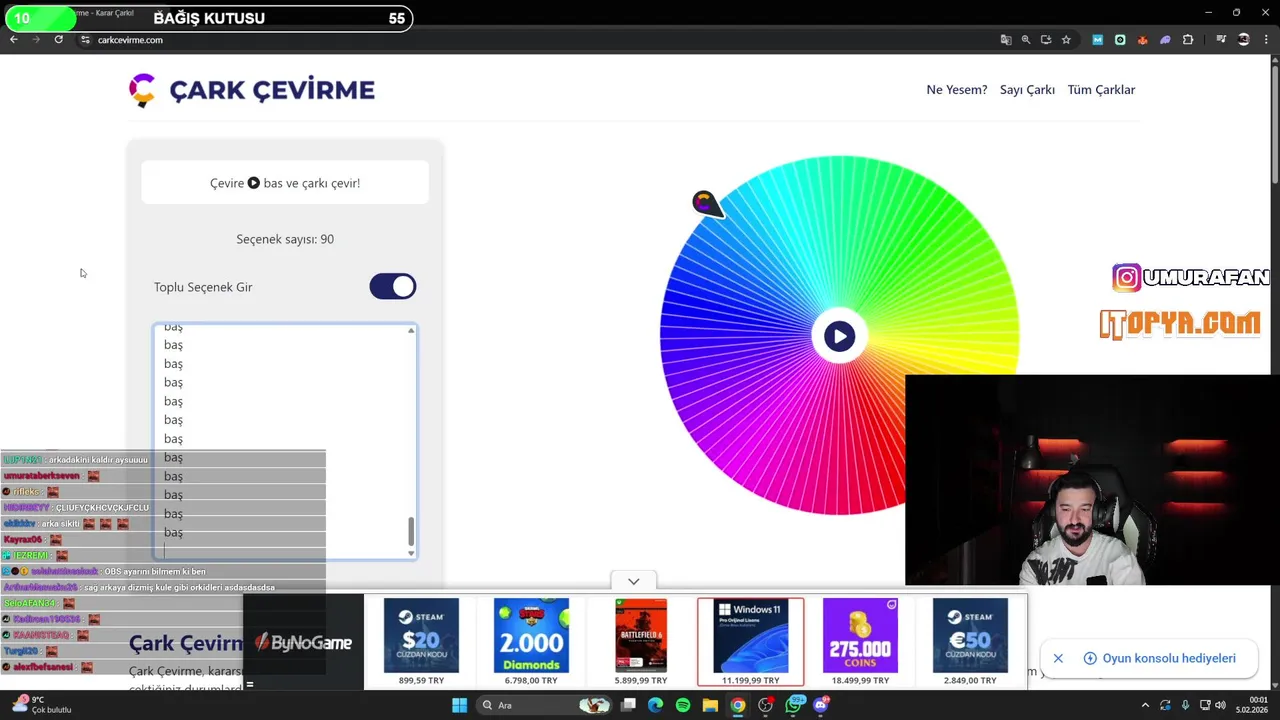Open the green square extension icon
Image resolution: width=1280 pixels, height=720 pixels.
coord(1120,40)
